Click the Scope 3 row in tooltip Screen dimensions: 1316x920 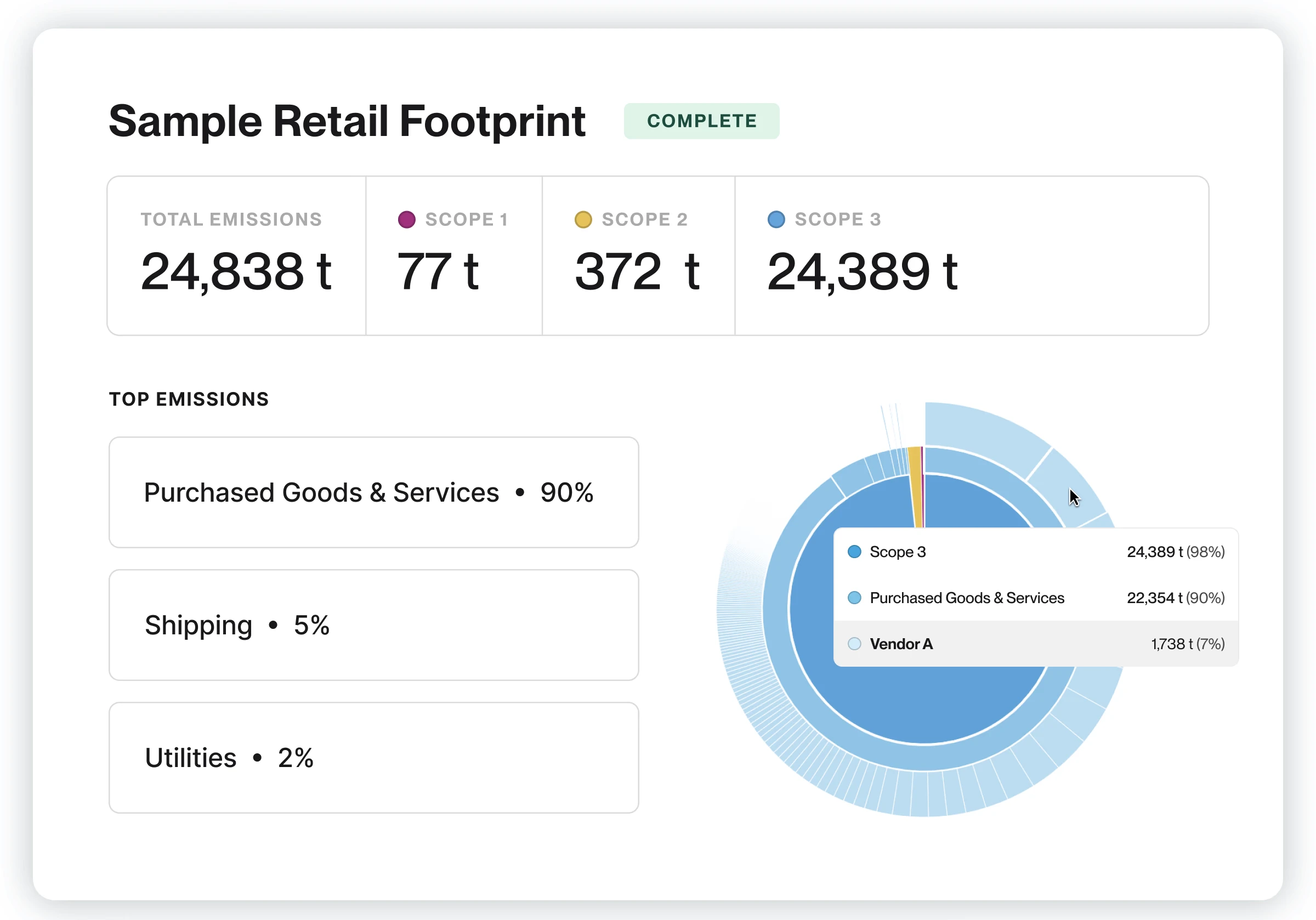point(1035,552)
